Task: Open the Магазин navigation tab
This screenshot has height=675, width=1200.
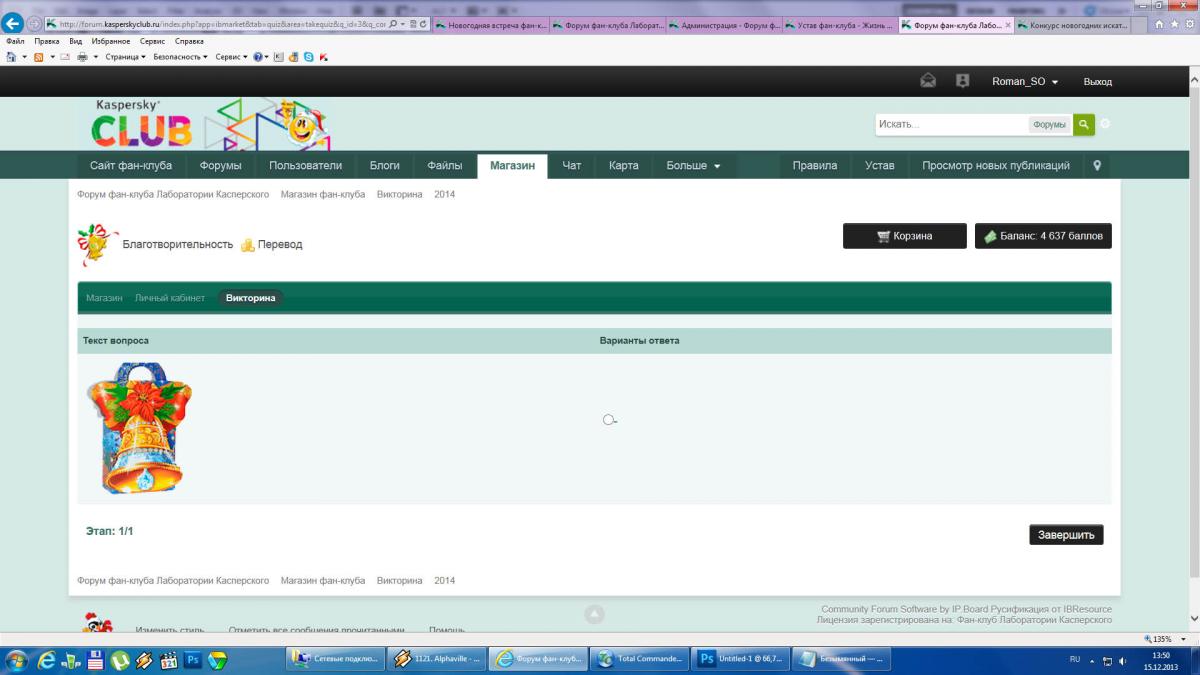Action: point(513,166)
